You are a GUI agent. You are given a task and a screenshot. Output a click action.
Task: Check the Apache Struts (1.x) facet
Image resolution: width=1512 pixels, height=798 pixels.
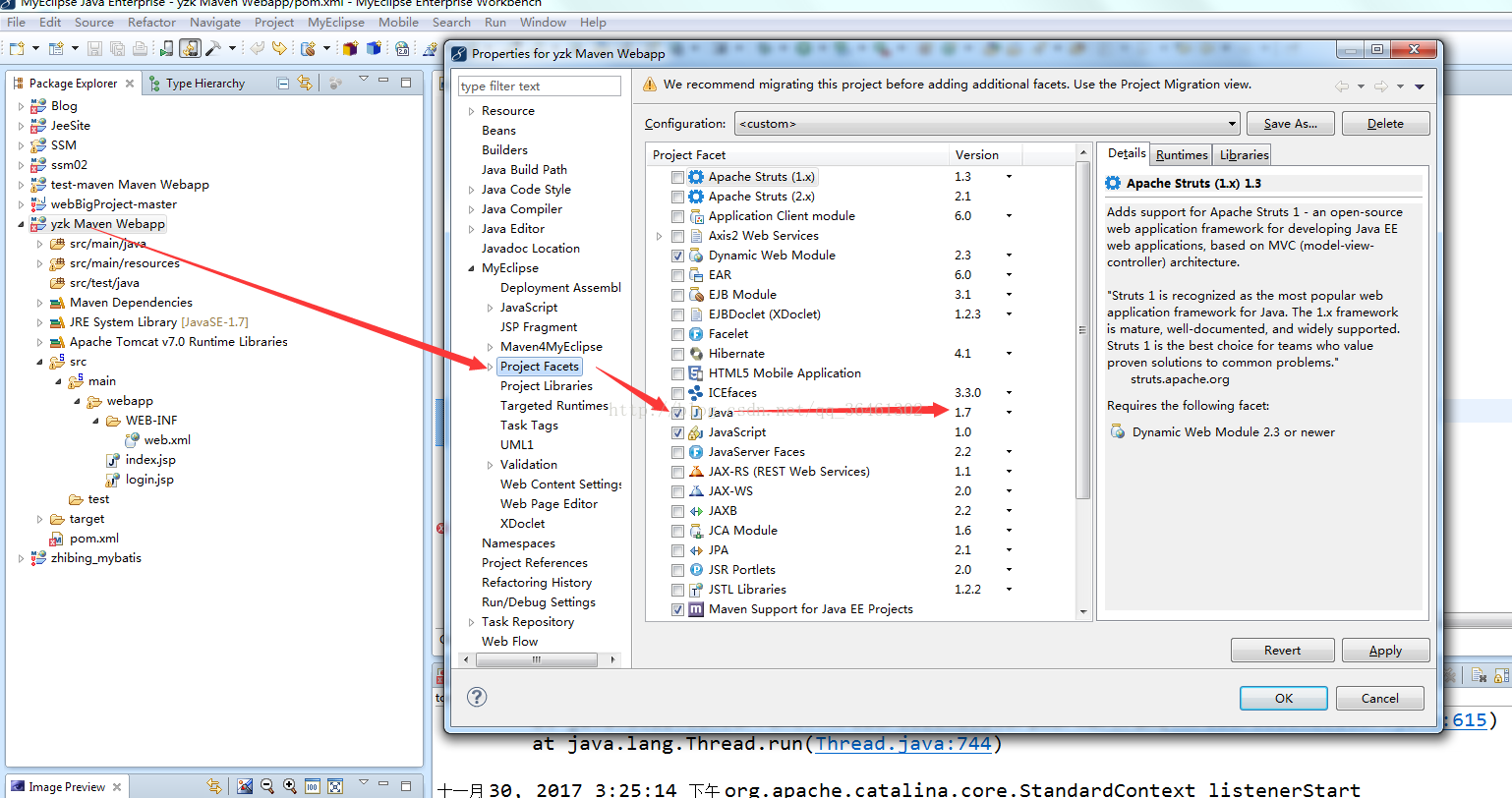pos(677,177)
